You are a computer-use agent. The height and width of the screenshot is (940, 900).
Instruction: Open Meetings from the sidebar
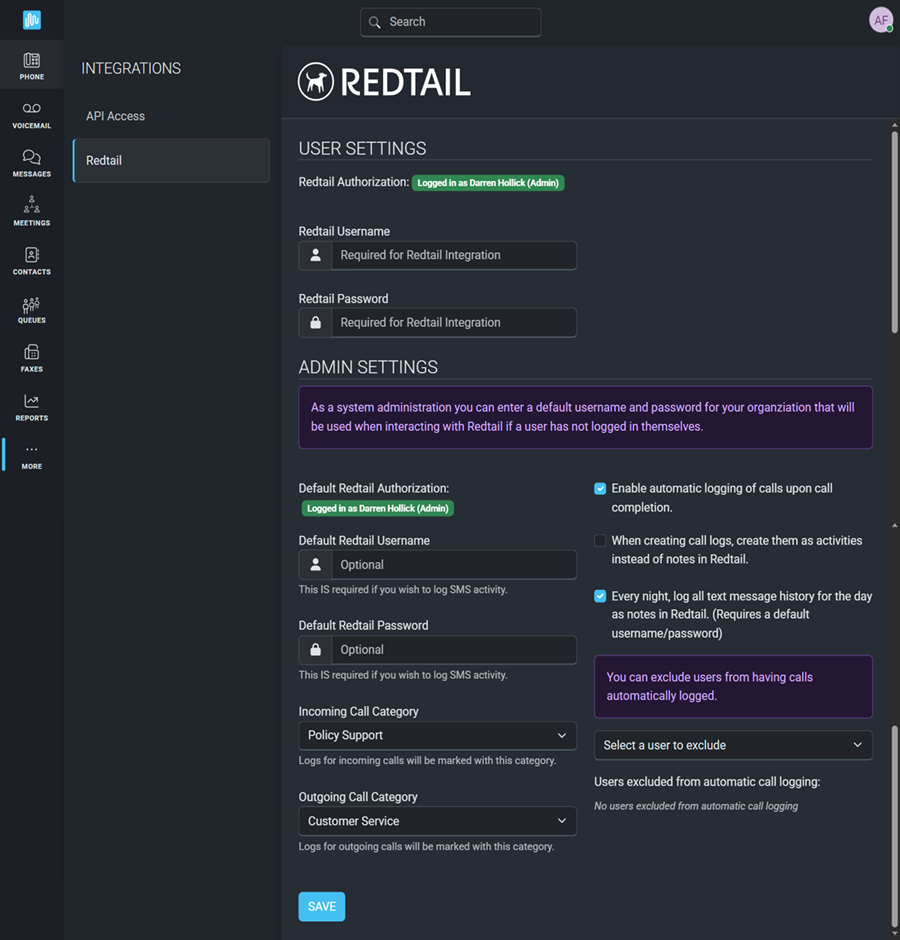coord(31,212)
